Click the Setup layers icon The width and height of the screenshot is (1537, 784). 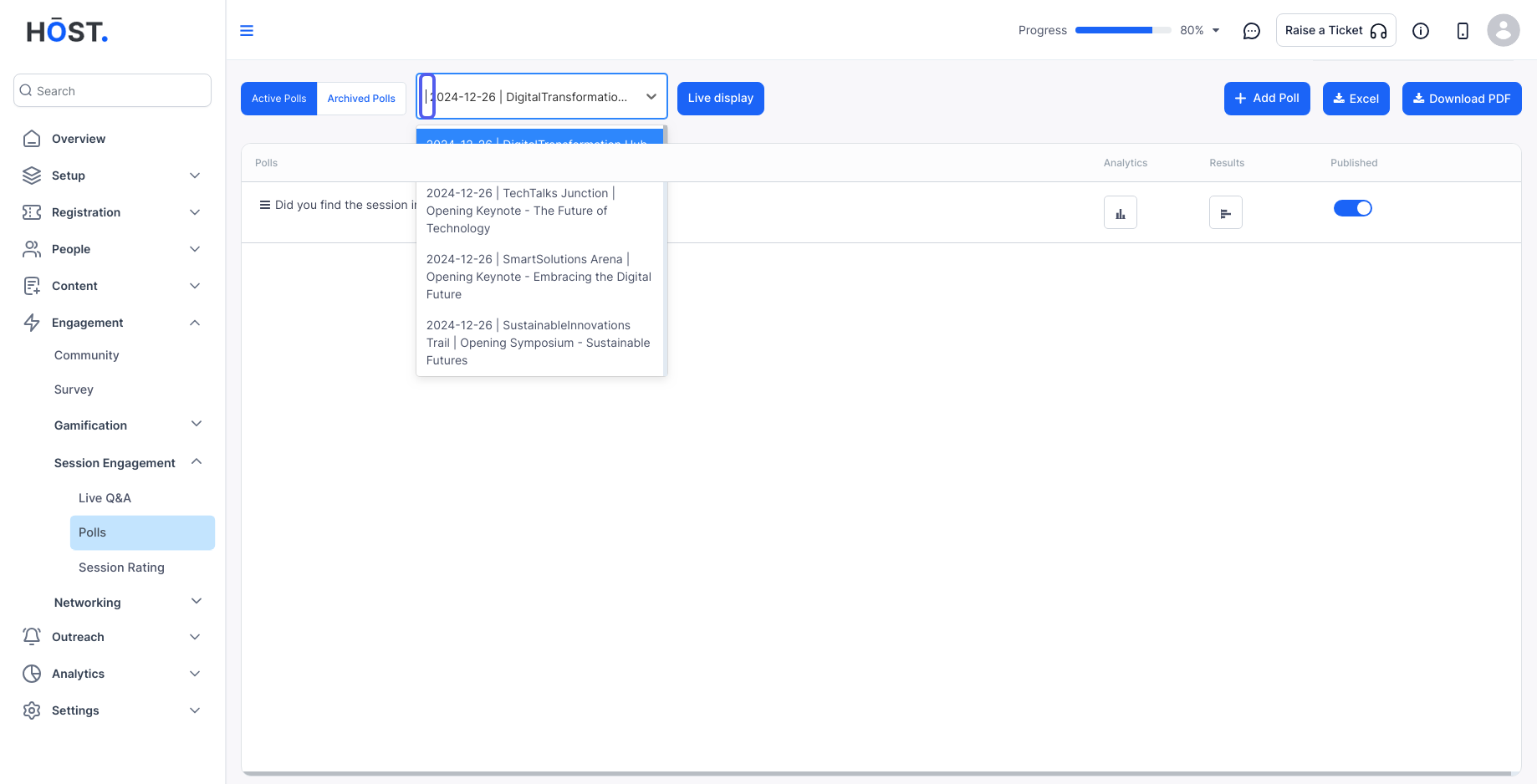click(32, 176)
